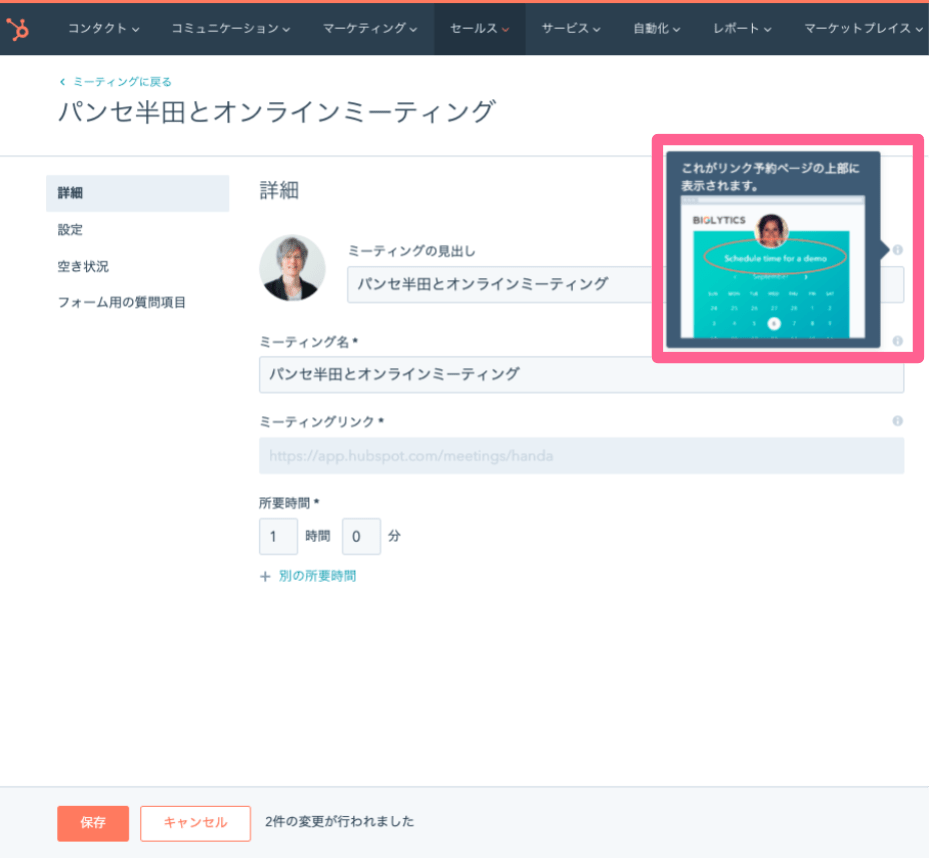Click the back arrow next to ミーティングに戻る

pos(63,82)
